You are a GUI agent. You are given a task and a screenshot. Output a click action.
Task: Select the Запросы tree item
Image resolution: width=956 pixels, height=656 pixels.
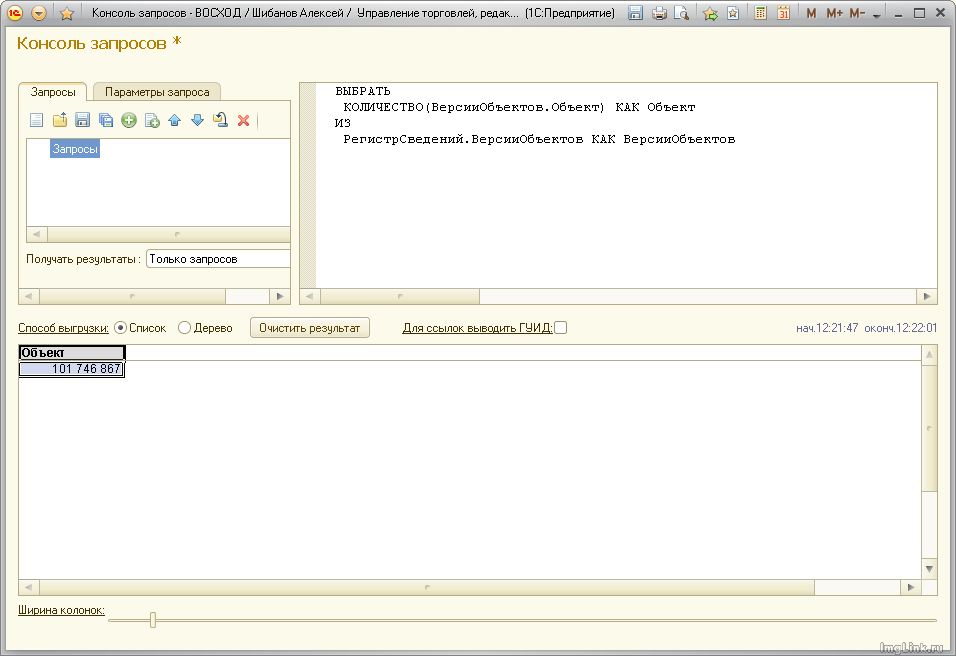click(75, 149)
